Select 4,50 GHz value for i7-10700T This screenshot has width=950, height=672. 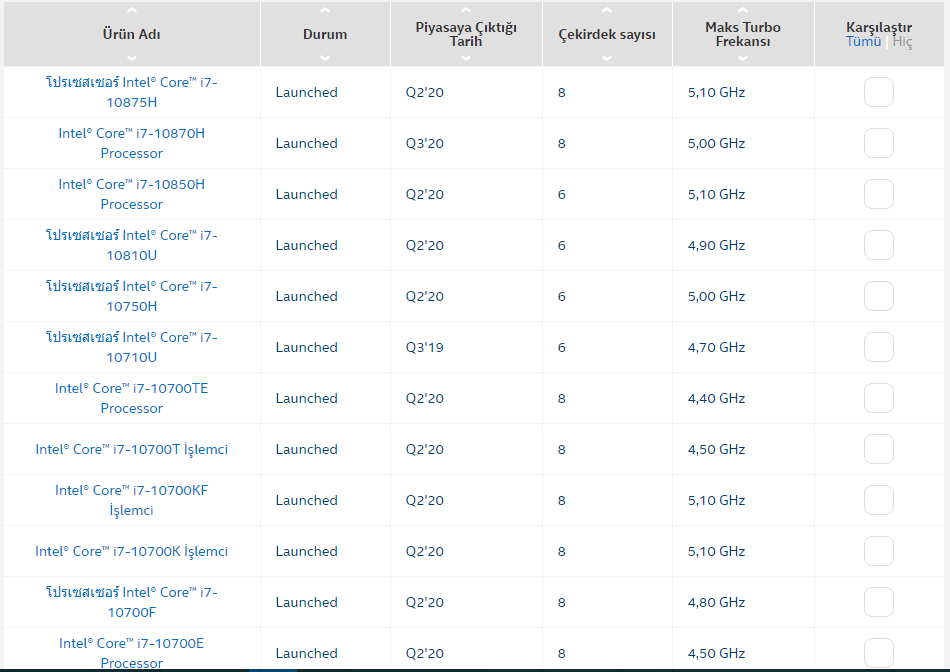716,449
